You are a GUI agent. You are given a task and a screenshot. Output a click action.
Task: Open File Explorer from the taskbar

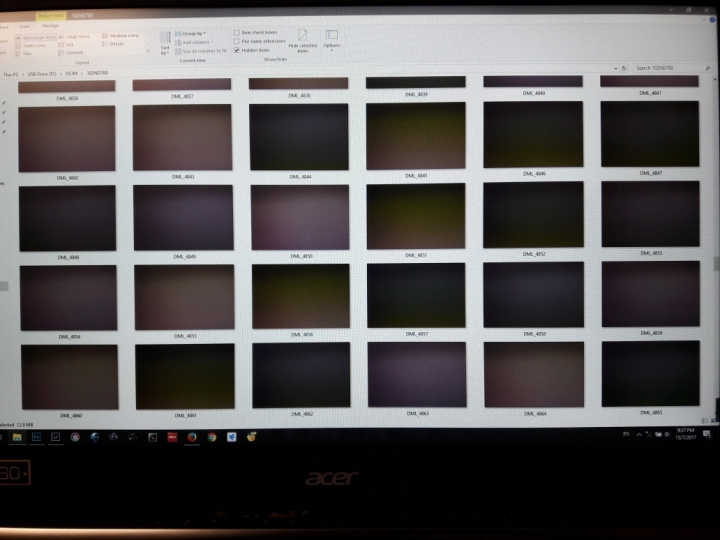[17, 437]
